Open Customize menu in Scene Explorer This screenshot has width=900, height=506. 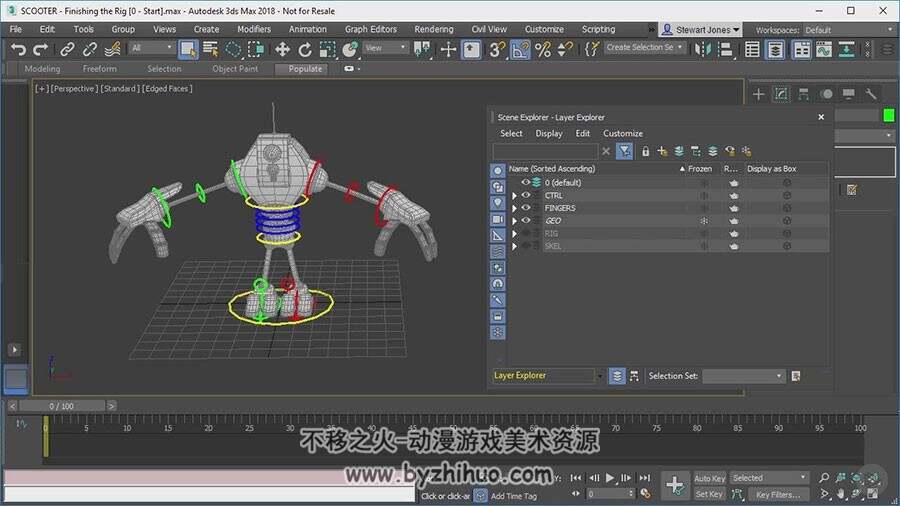[623, 134]
